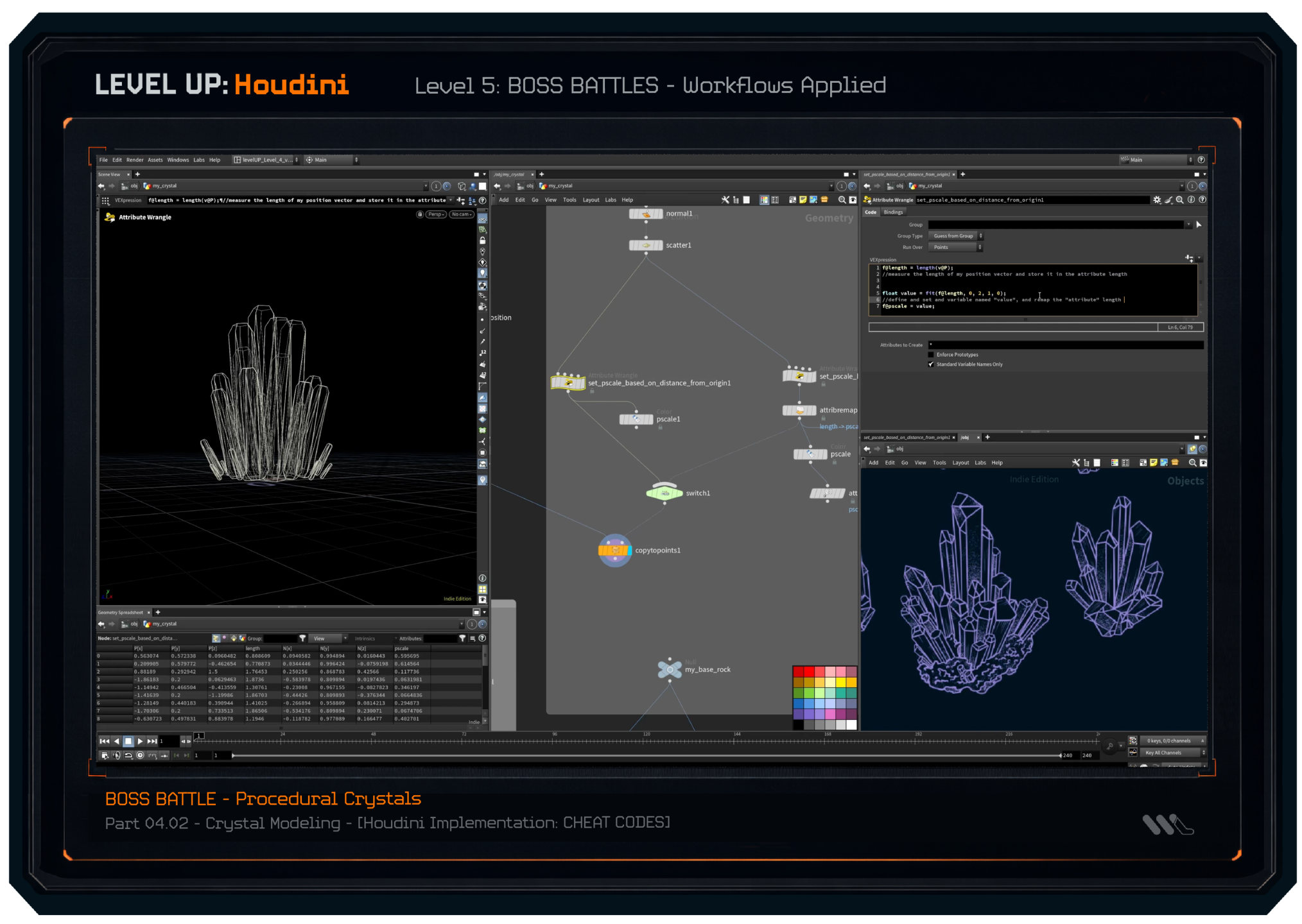Click the group selection arrow icon
This screenshot has width=1302, height=924.
1199,225
